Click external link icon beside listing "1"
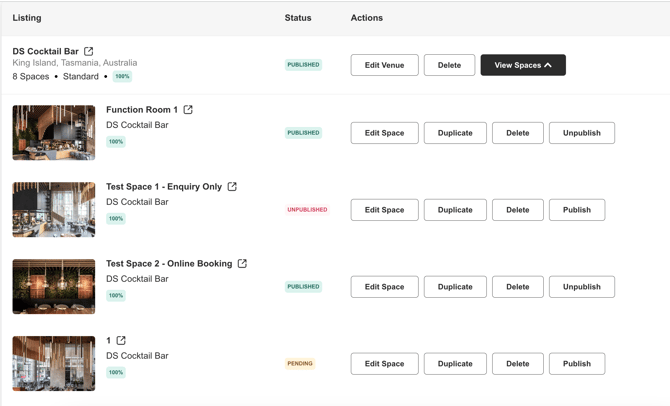 coord(121,341)
